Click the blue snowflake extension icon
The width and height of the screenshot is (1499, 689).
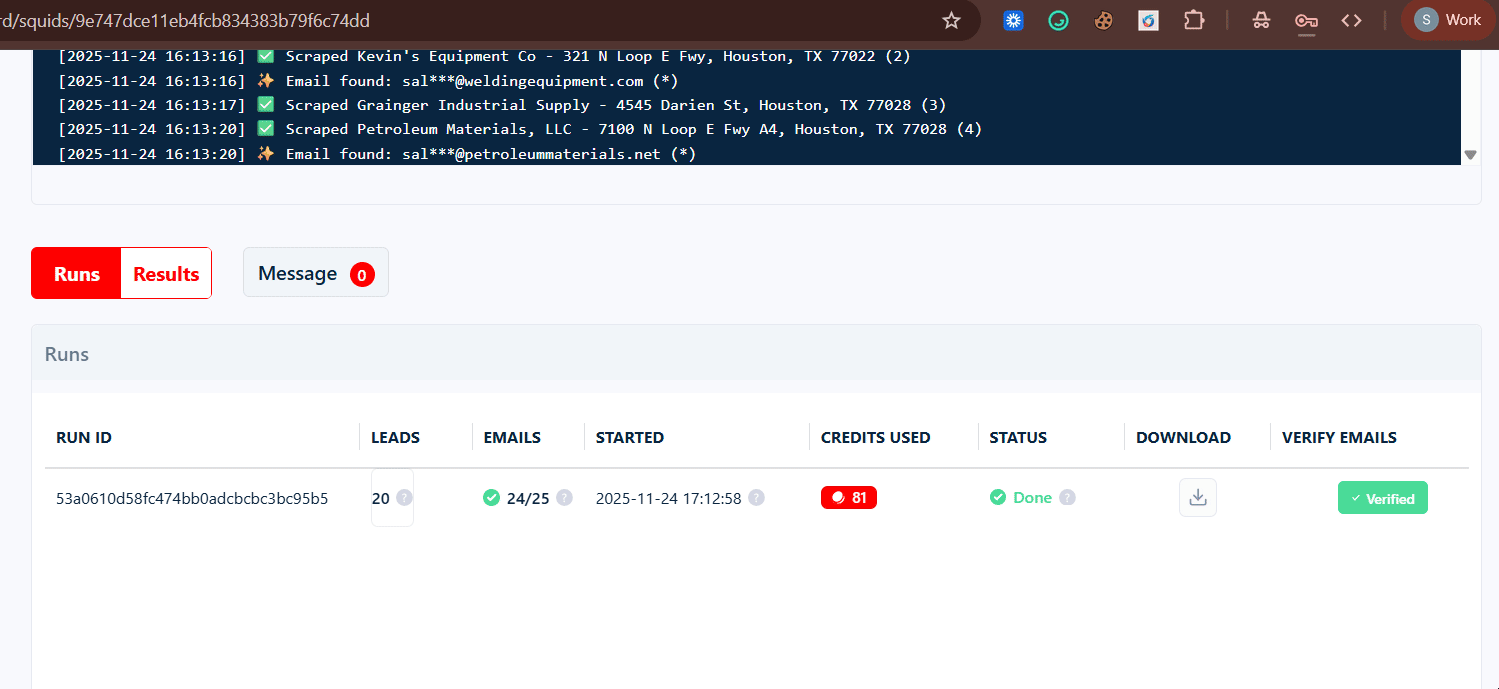point(1013,20)
